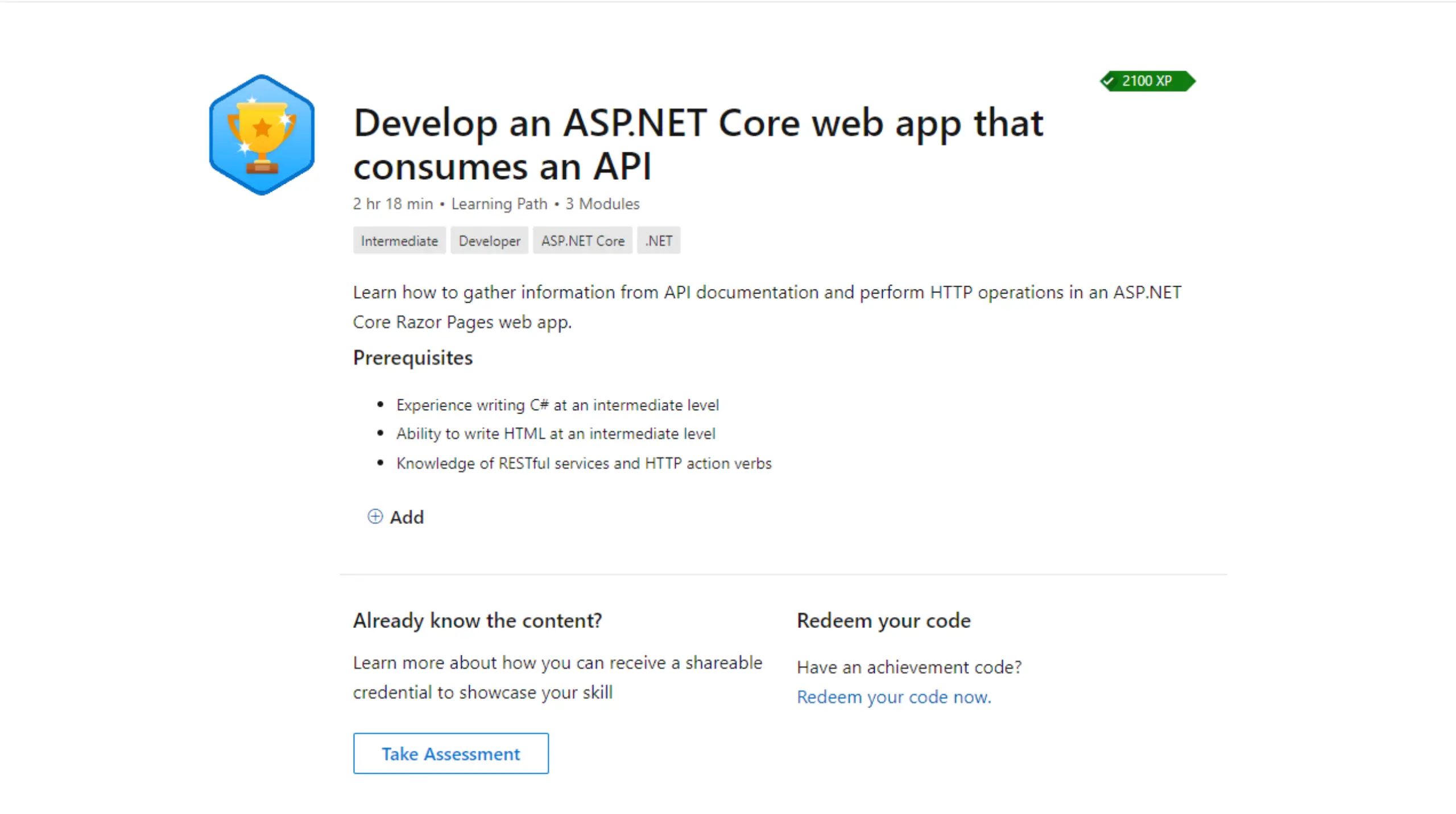Add this learning path to a collection
The image size is (1456, 814).
pos(396,517)
